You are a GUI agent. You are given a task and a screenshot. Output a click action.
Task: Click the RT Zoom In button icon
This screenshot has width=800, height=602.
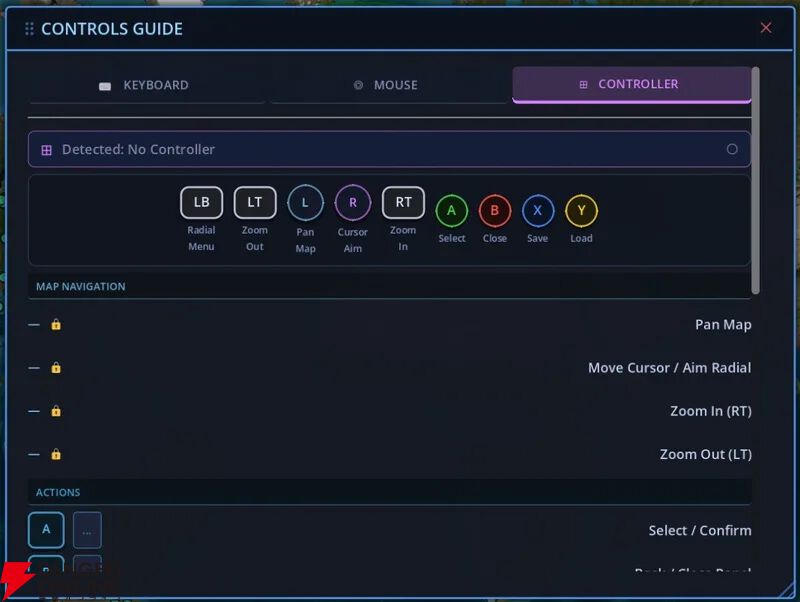pos(403,202)
